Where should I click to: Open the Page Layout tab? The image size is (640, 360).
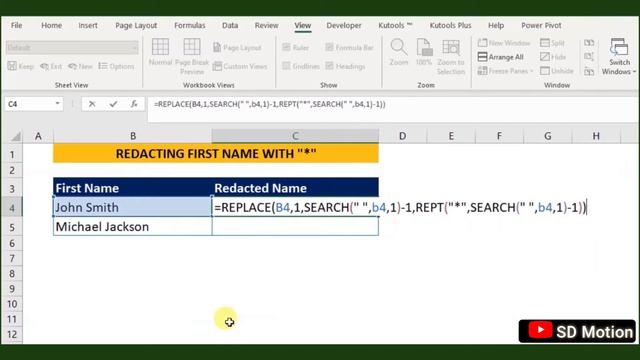pos(136,25)
